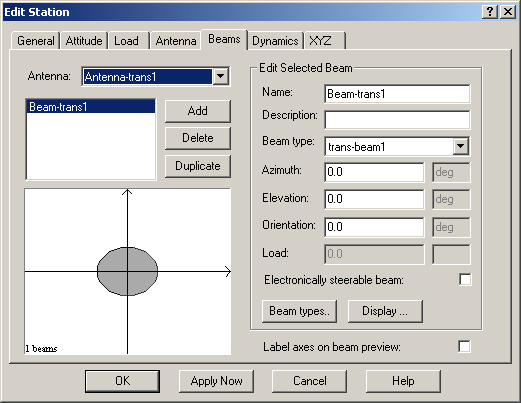Viewport: 521px width, 403px height.
Task: Confirm with the OK button
Action: [122, 381]
